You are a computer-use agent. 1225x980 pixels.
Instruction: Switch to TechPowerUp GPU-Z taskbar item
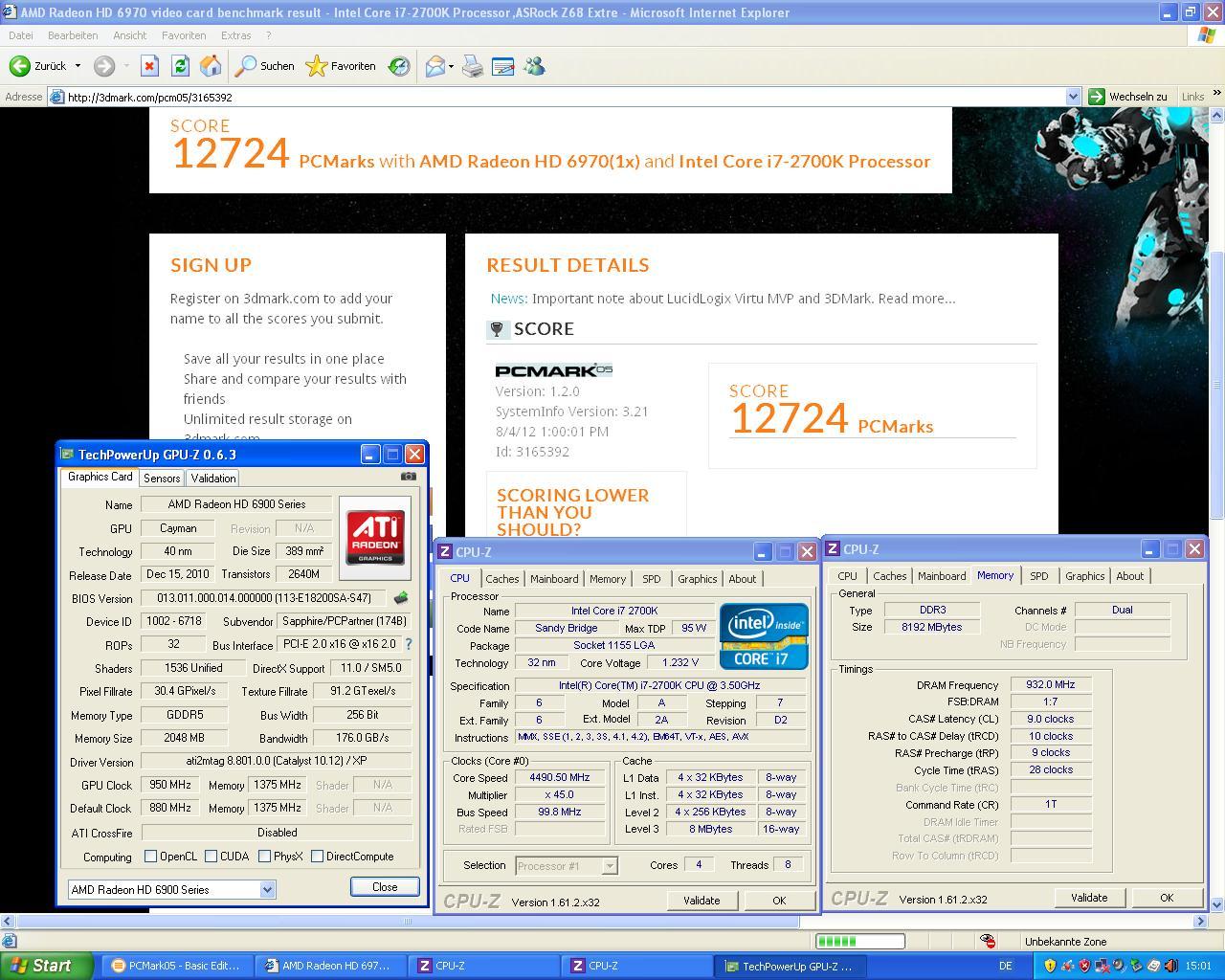tap(789, 966)
